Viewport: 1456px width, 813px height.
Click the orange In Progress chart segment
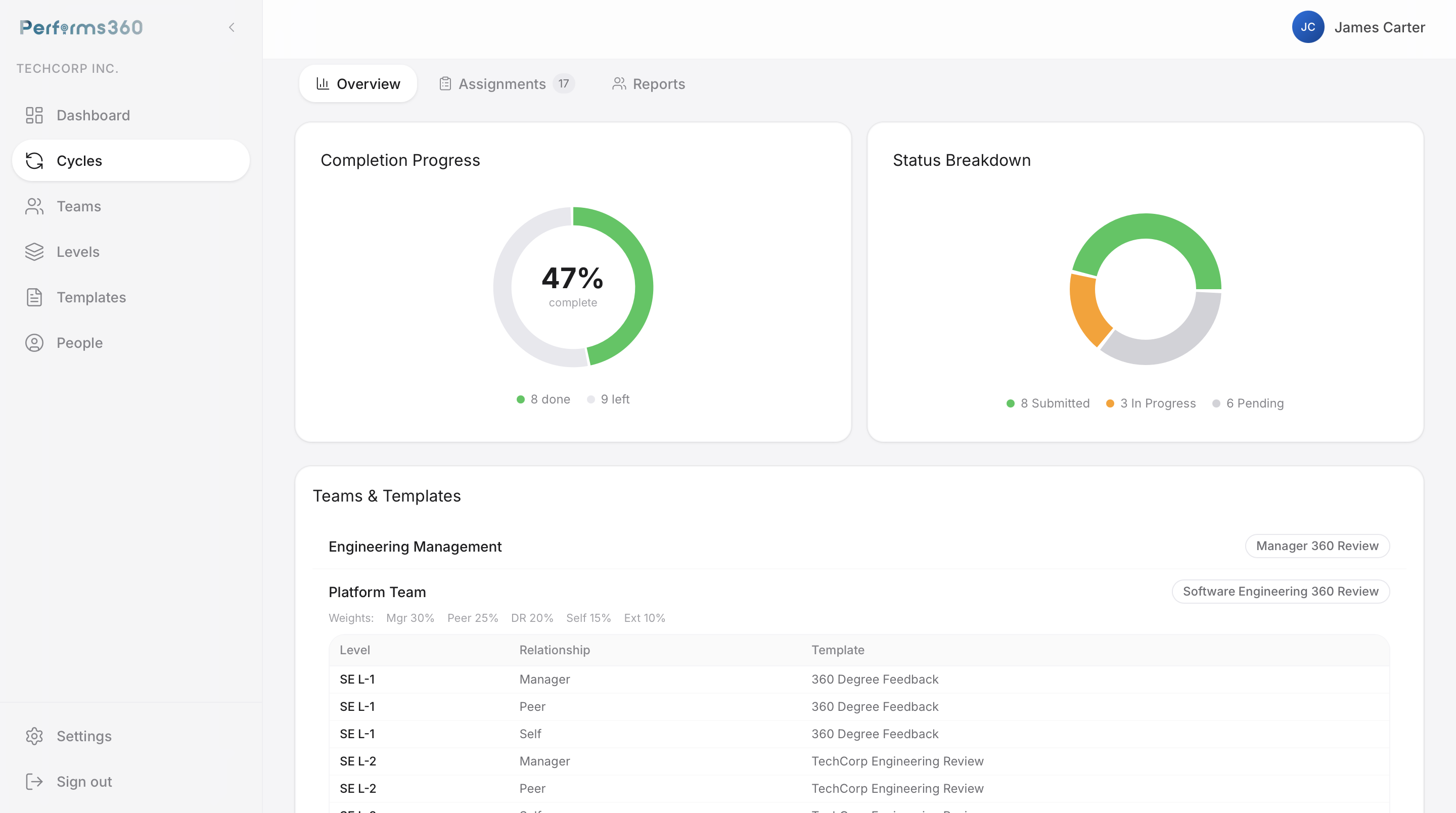click(x=1086, y=310)
